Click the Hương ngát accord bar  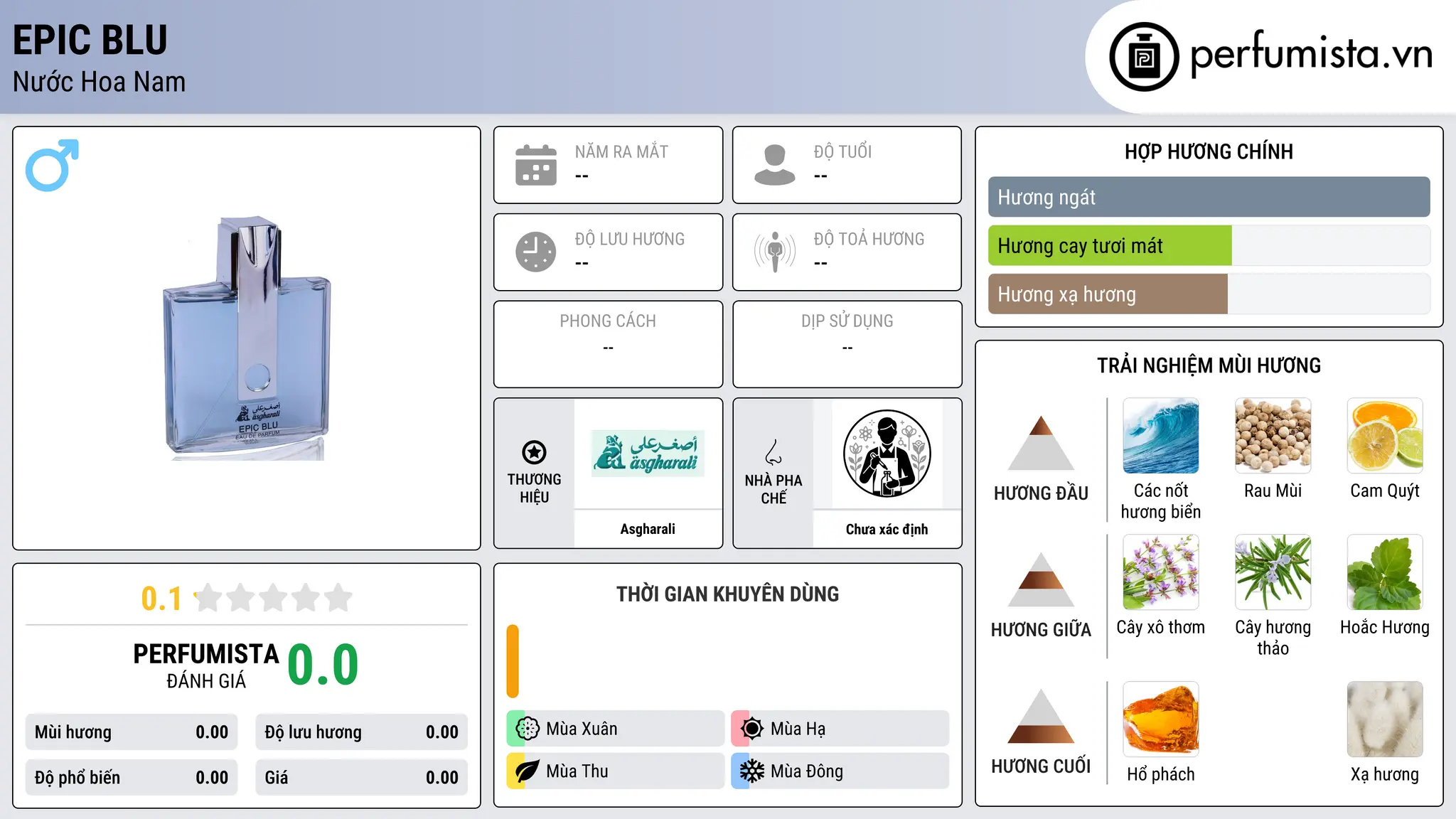click(x=1209, y=197)
